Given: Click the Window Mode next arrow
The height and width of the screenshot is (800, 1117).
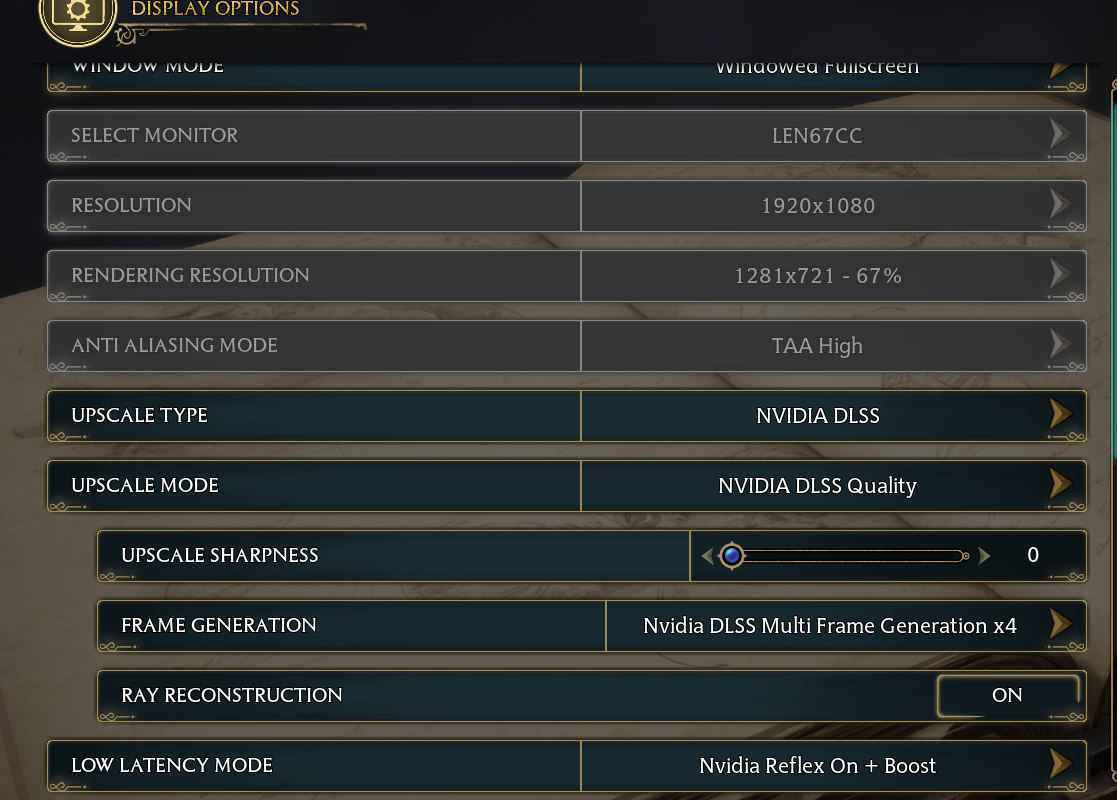Looking at the screenshot, I should (1060, 69).
